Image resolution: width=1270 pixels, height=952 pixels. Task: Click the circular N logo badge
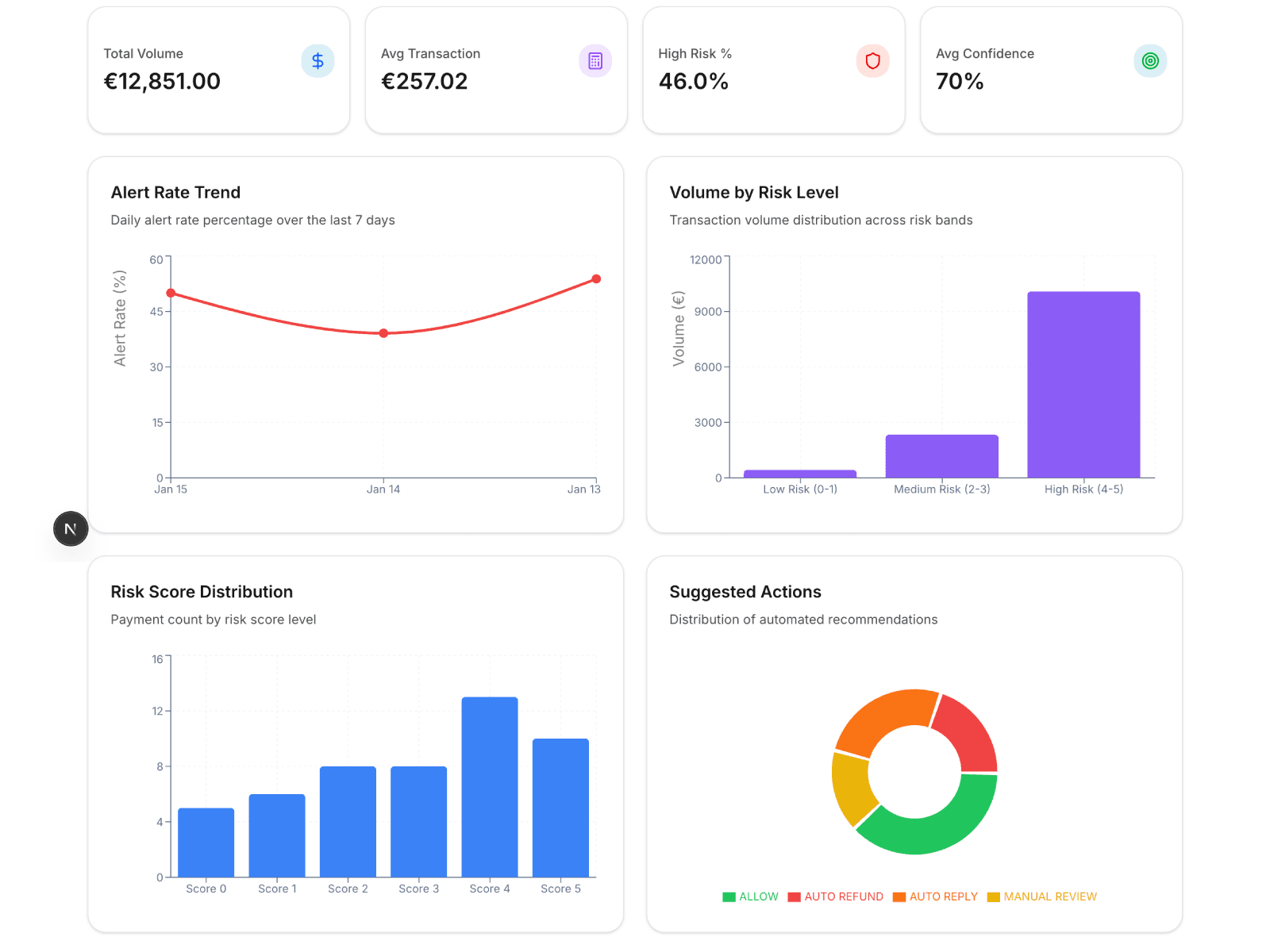coord(70,528)
